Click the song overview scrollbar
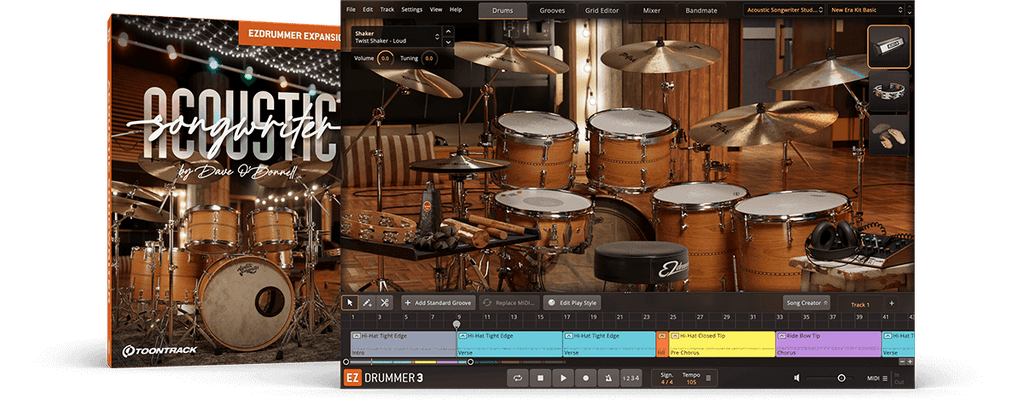1024x416 pixels. pos(408,362)
